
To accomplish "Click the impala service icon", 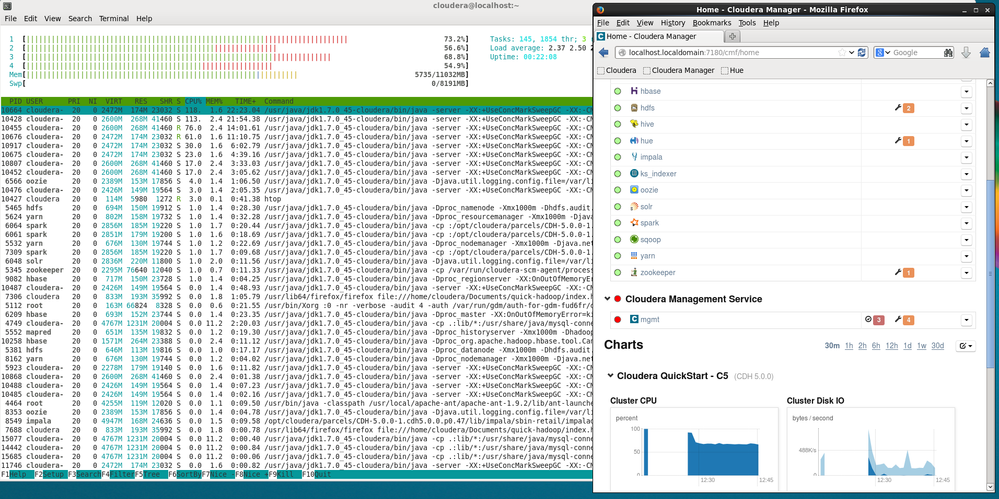I will tap(634, 157).
